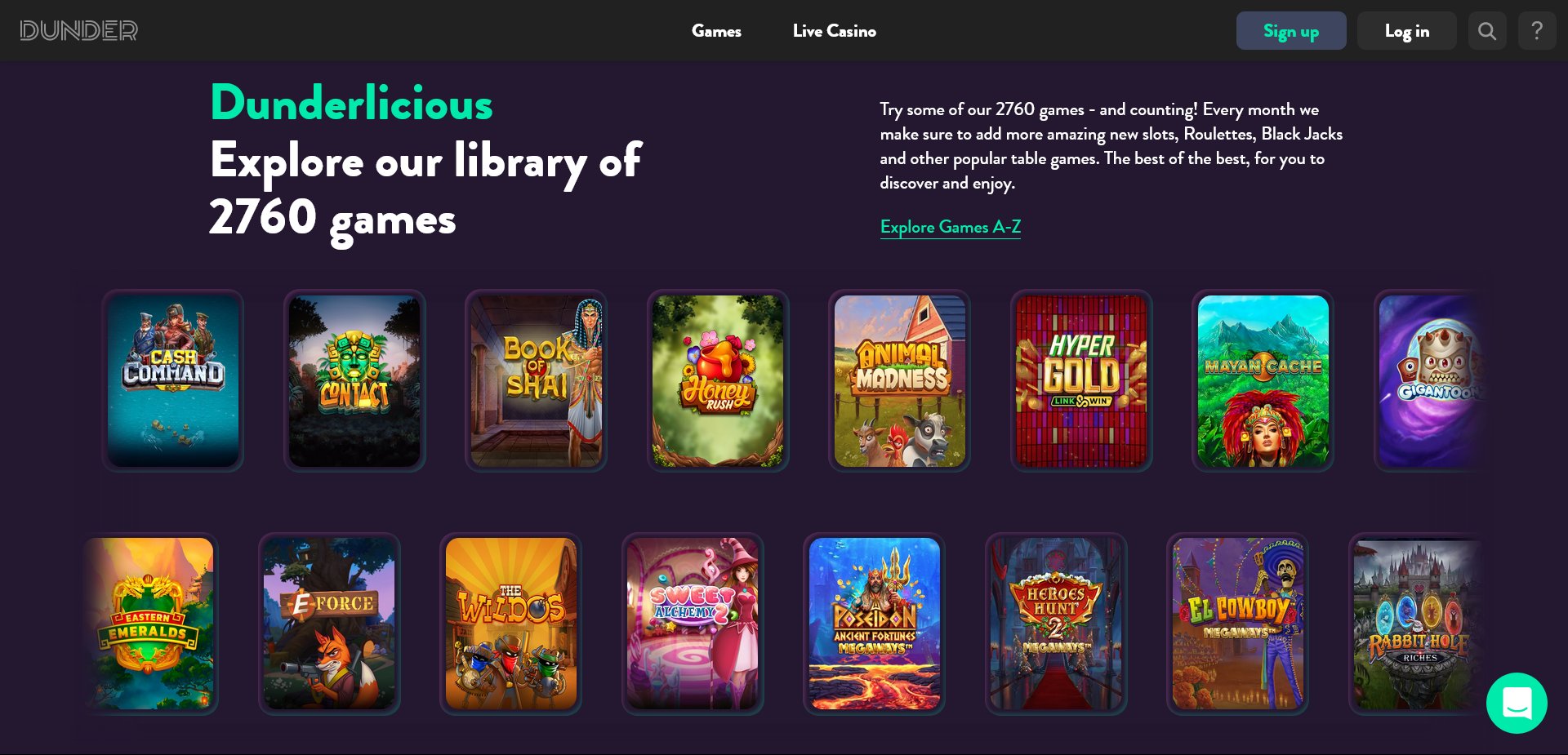Choose the Mayan Cache game thumbnail
Image resolution: width=1568 pixels, height=755 pixels.
pyautogui.click(x=1263, y=380)
